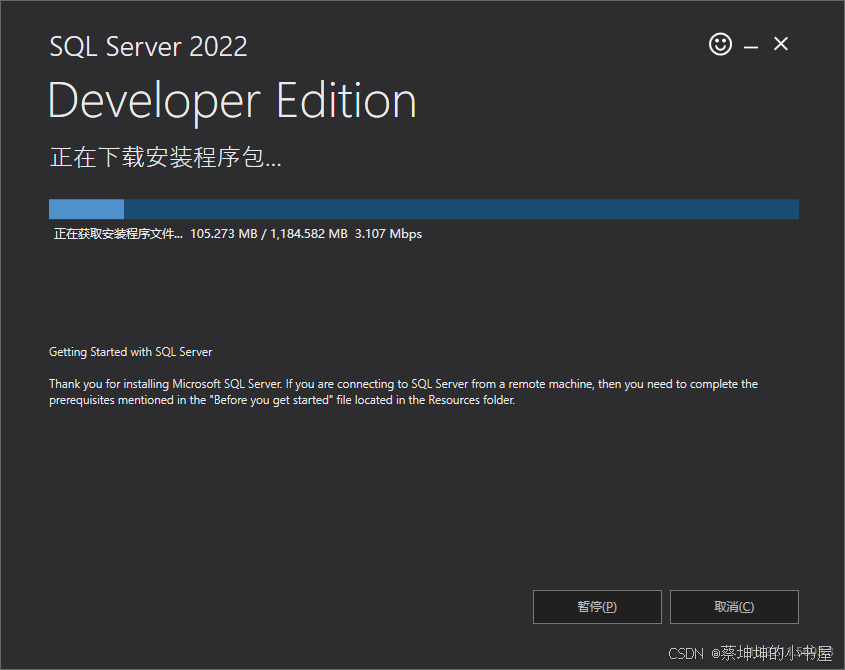Minimize the SQL Server installer window
Screen dimensions: 845x670
[x=751, y=47]
